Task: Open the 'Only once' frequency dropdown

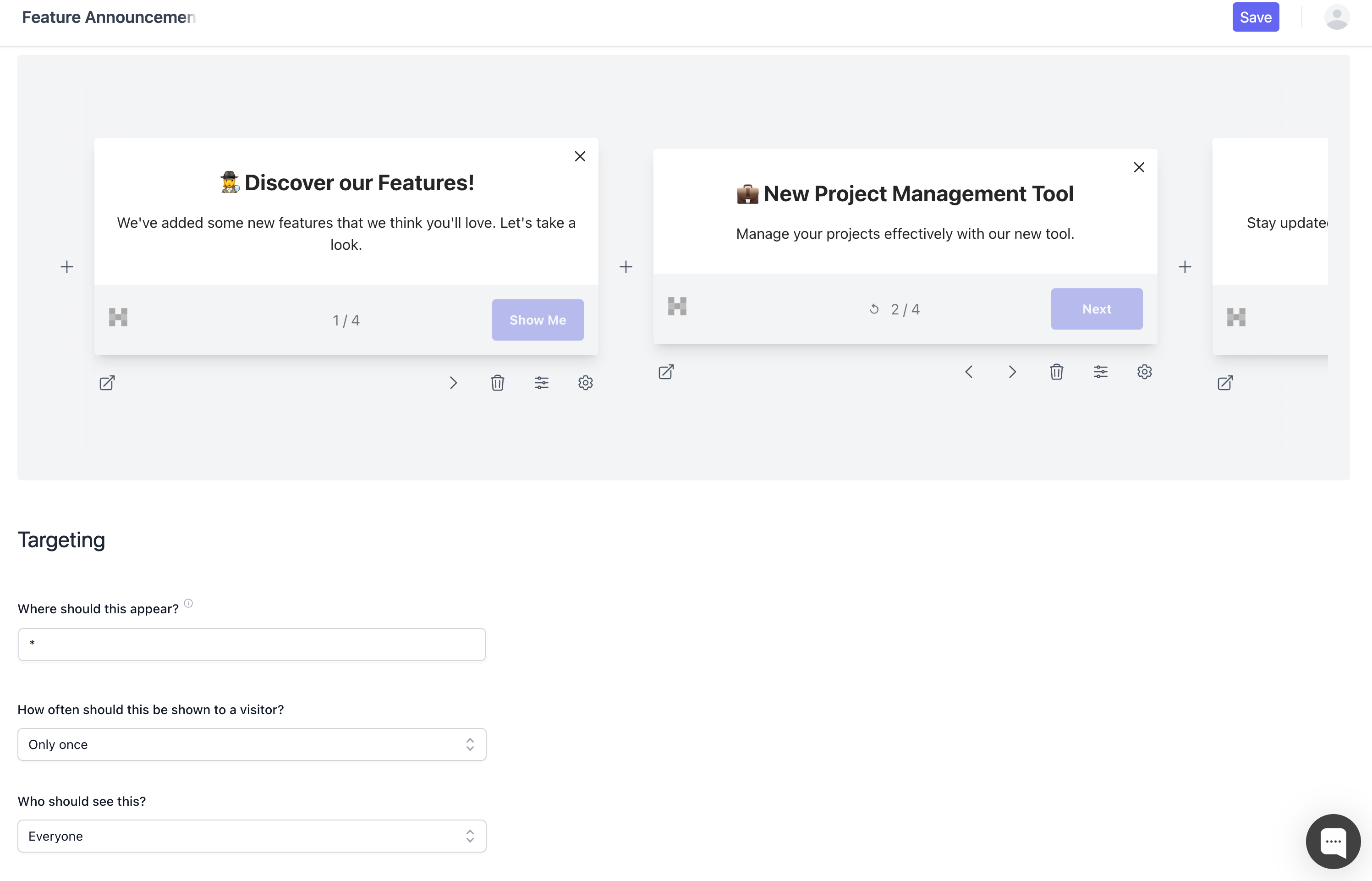Action: [x=252, y=744]
